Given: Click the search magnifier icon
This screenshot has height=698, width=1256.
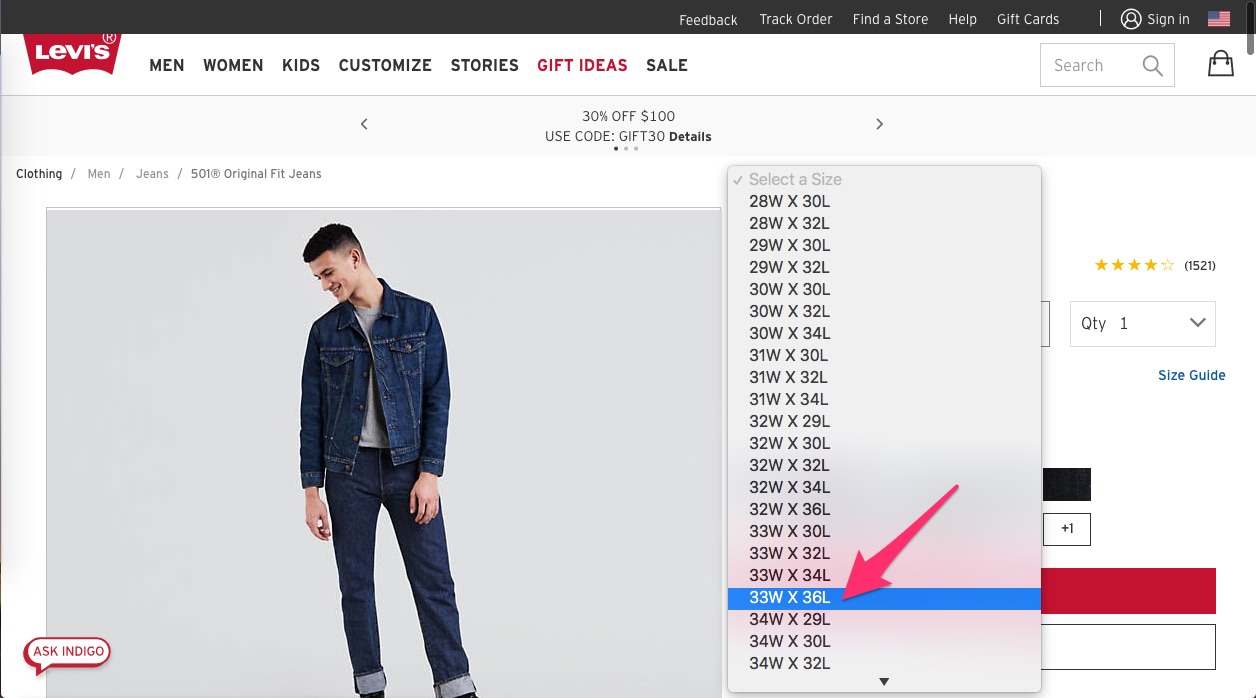Looking at the screenshot, I should 1152,66.
